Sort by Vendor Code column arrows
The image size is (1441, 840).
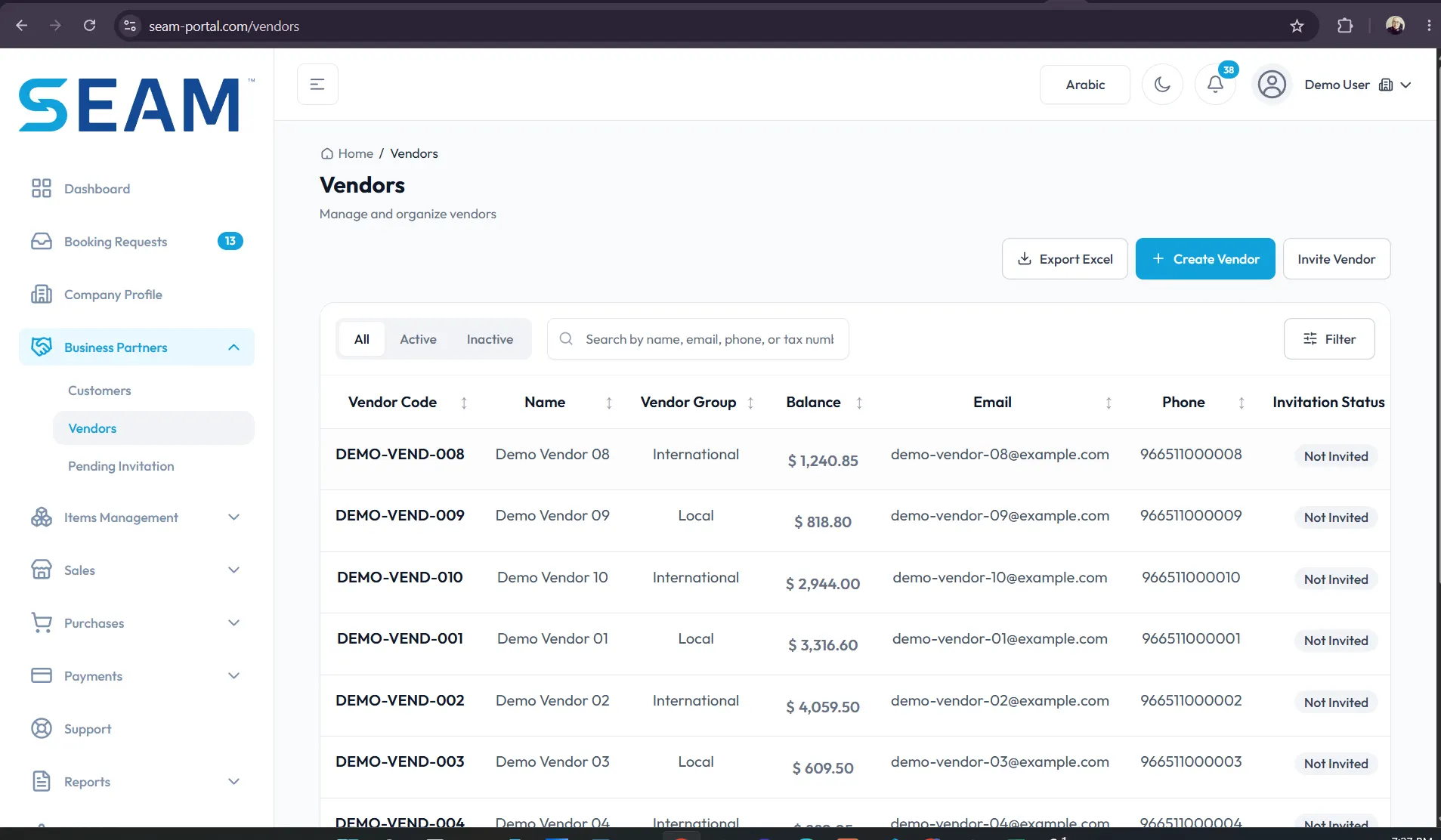464,403
